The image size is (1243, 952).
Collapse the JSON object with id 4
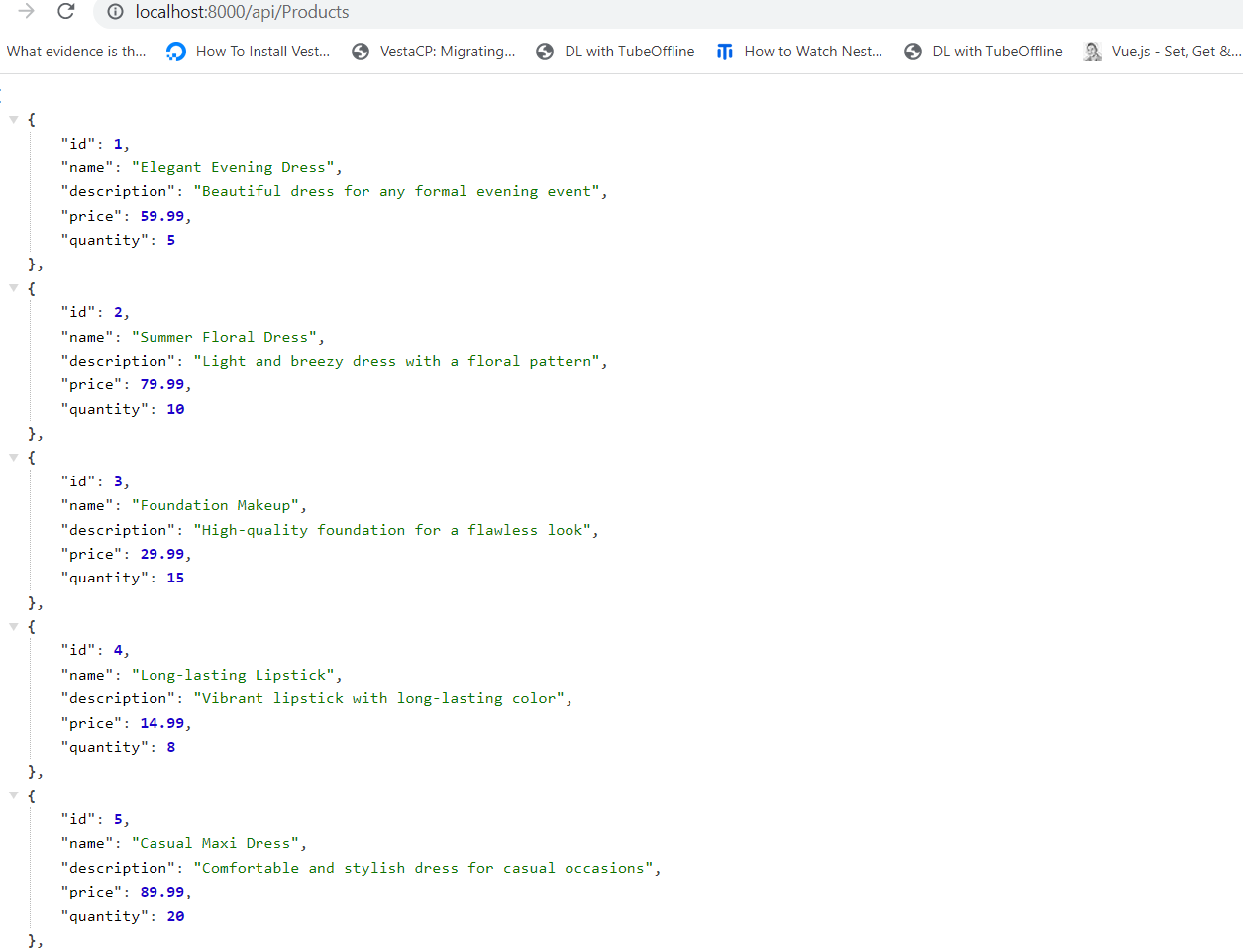[14, 626]
